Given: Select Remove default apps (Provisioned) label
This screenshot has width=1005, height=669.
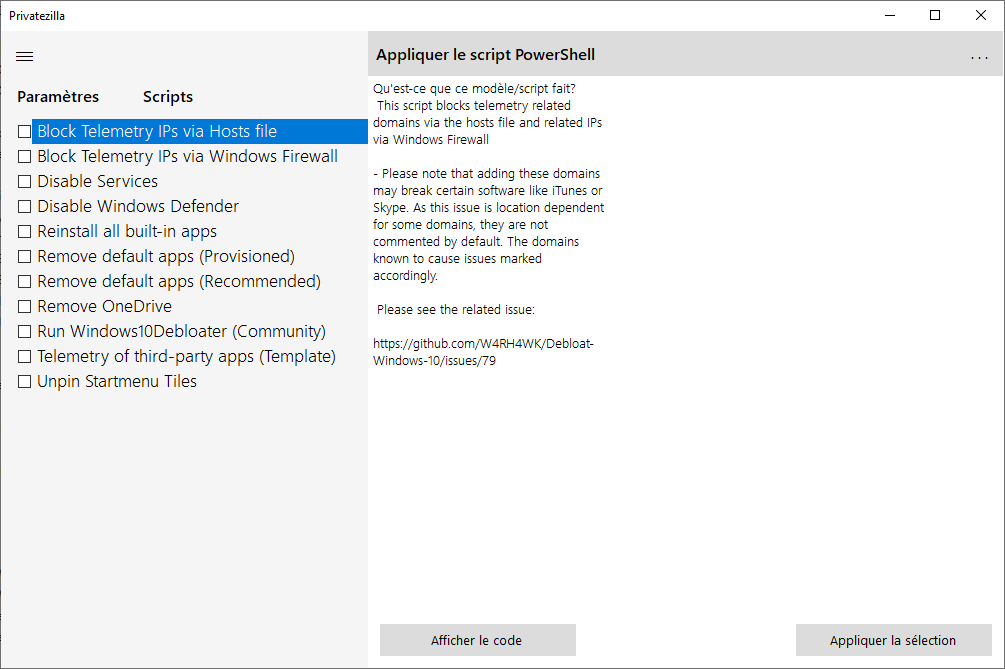Looking at the screenshot, I should click(166, 256).
